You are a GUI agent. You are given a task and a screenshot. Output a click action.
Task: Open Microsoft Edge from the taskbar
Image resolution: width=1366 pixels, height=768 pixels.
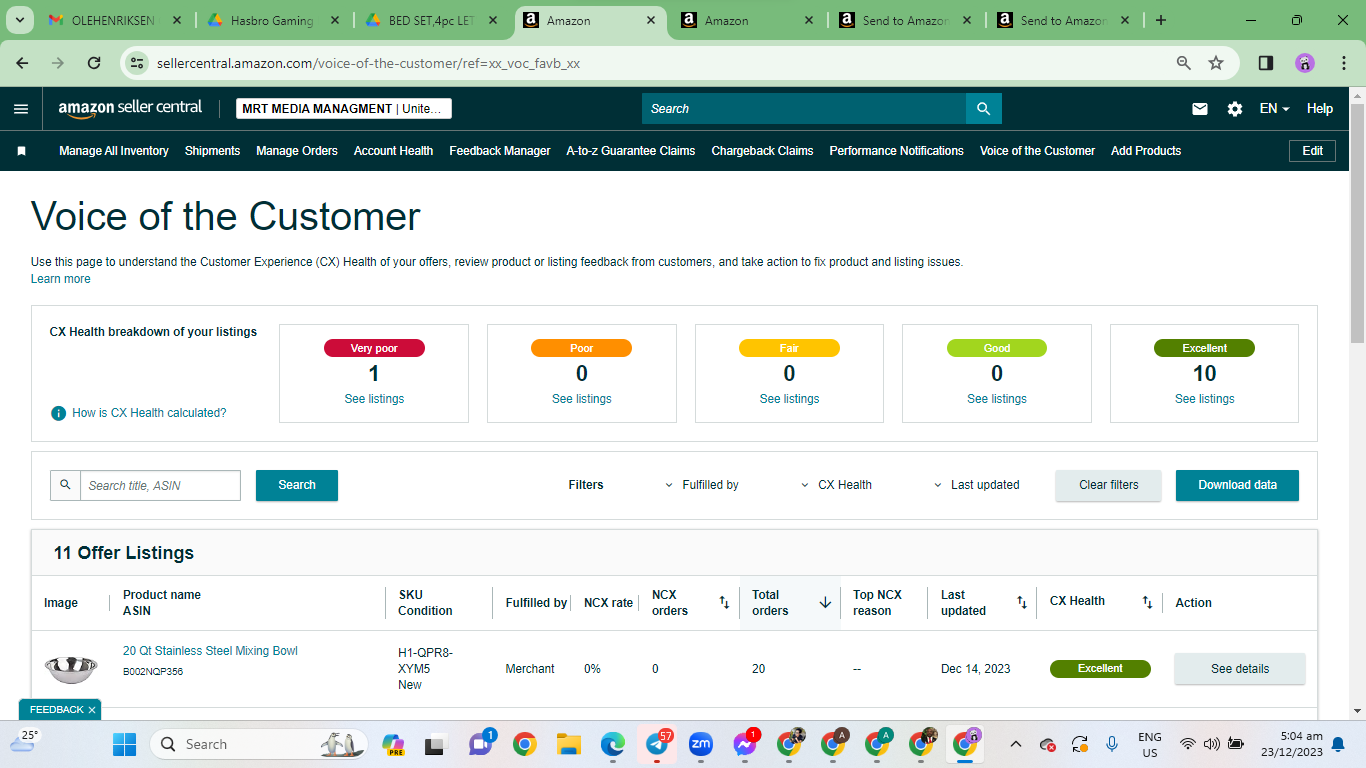click(613, 744)
